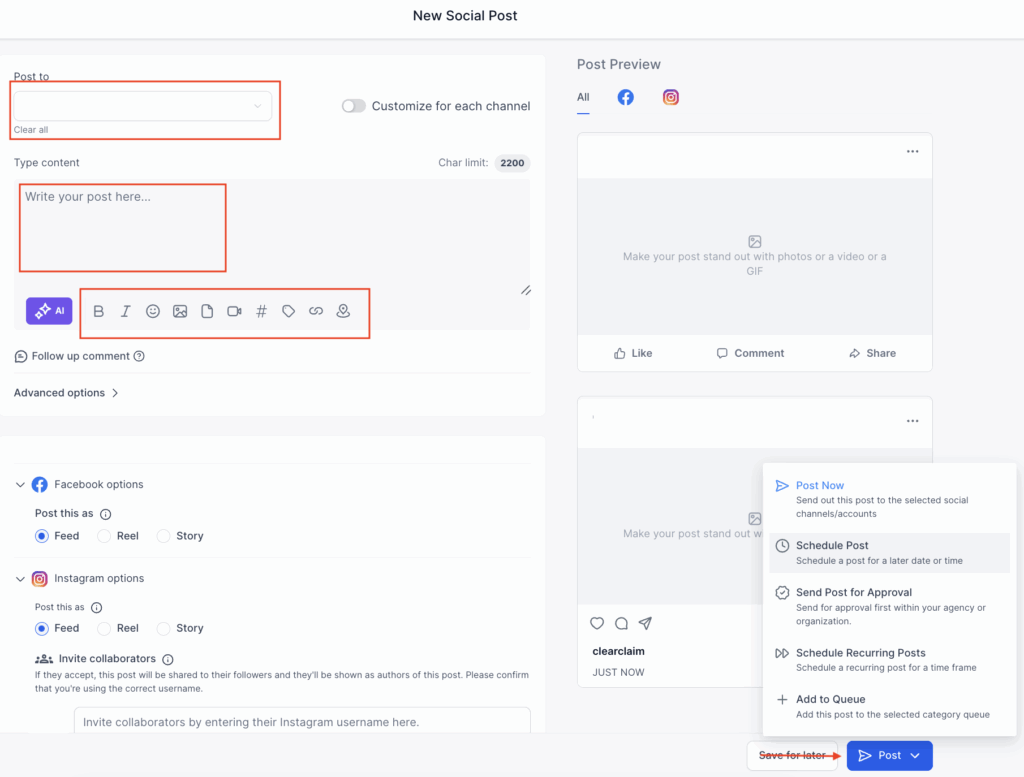Add an image to the post
The width and height of the screenshot is (1024, 777).
tap(180, 311)
